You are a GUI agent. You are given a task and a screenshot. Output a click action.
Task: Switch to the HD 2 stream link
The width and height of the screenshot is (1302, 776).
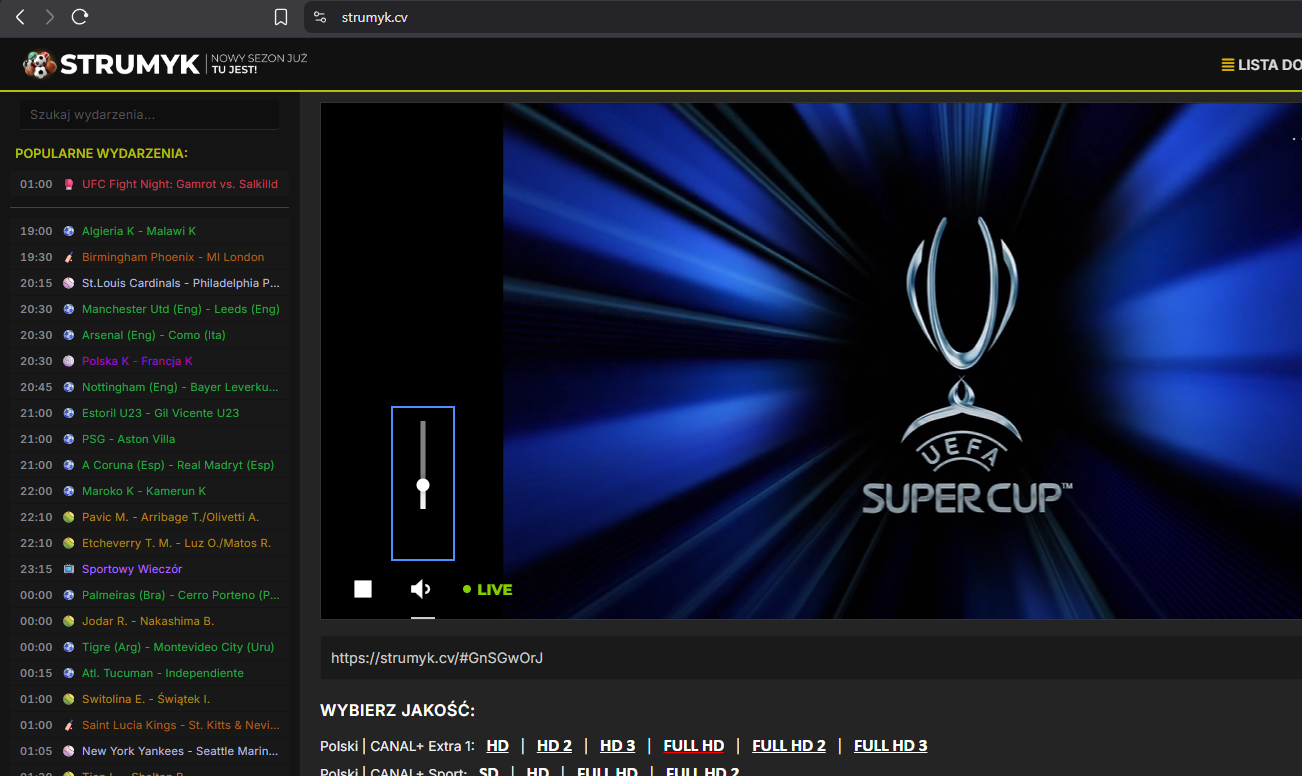click(x=554, y=746)
